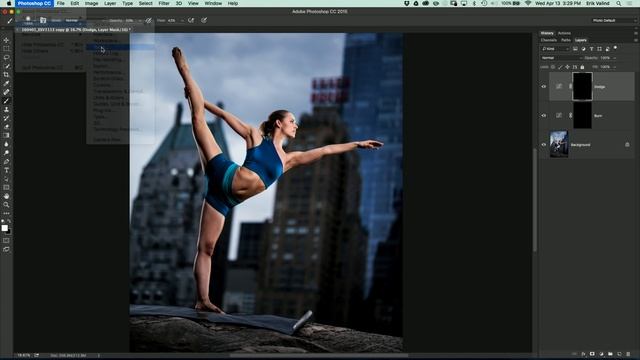Viewport: 640px width, 360px height.
Task: Toggle layer filtering switch on/off
Action: tap(616, 48)
